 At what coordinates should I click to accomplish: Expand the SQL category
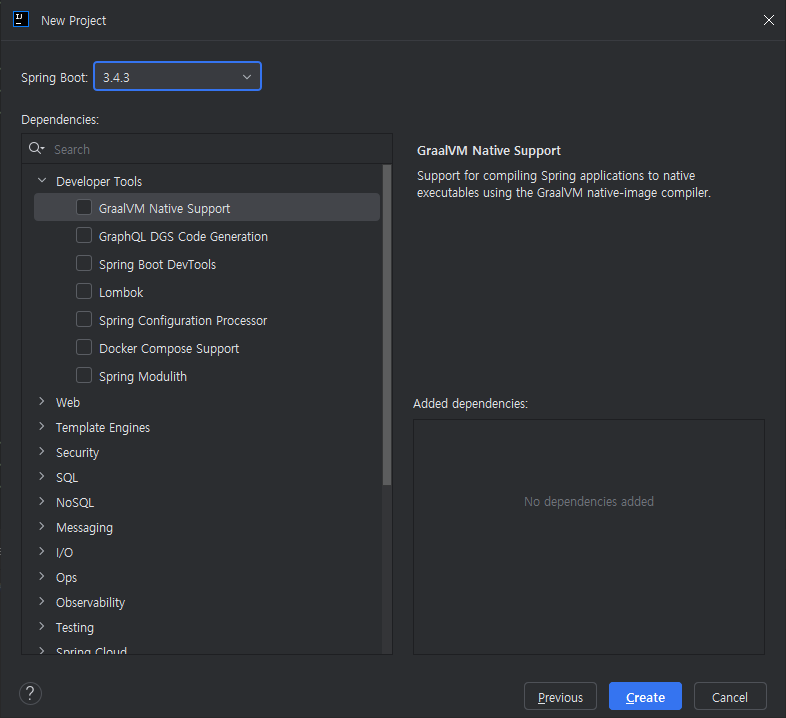[42, 477]
